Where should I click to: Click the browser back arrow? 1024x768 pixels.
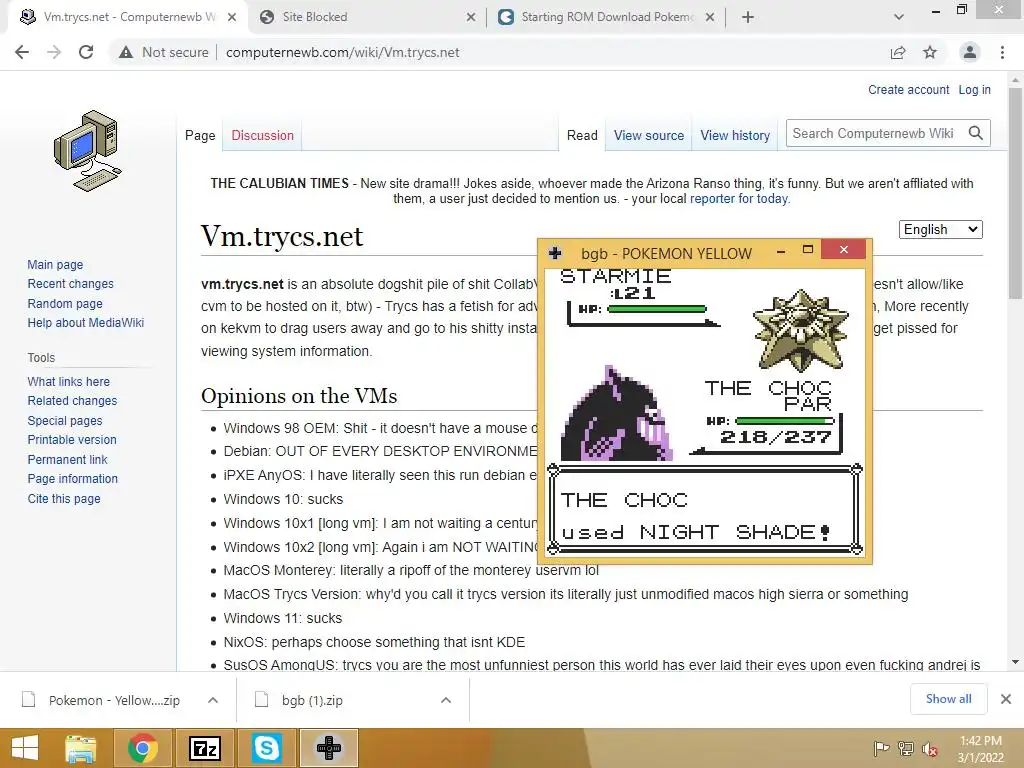coord(22,52)
